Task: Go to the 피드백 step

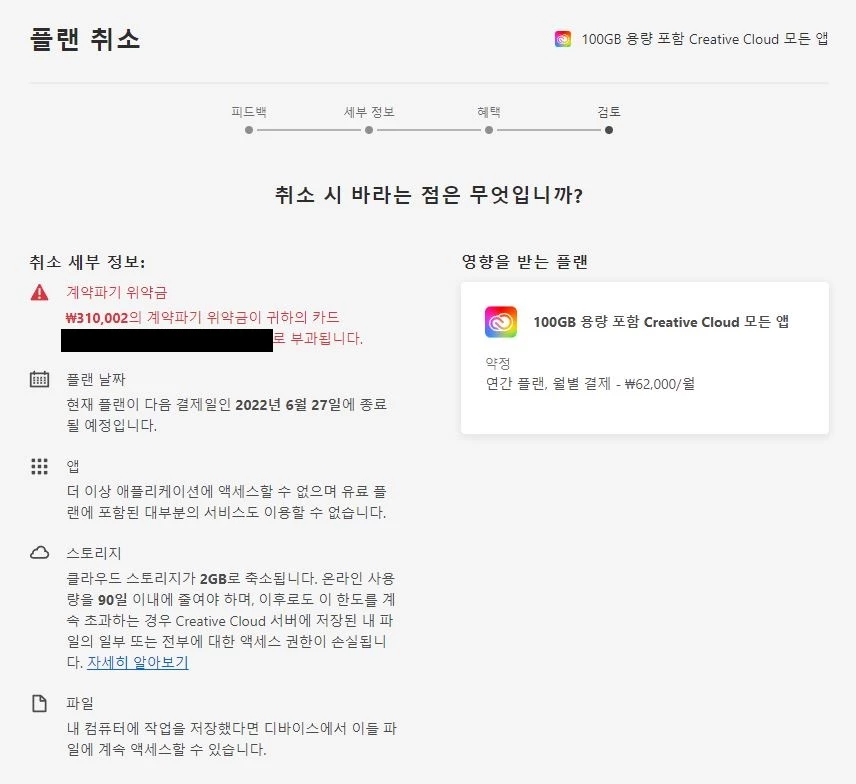Action: [249, 112]
